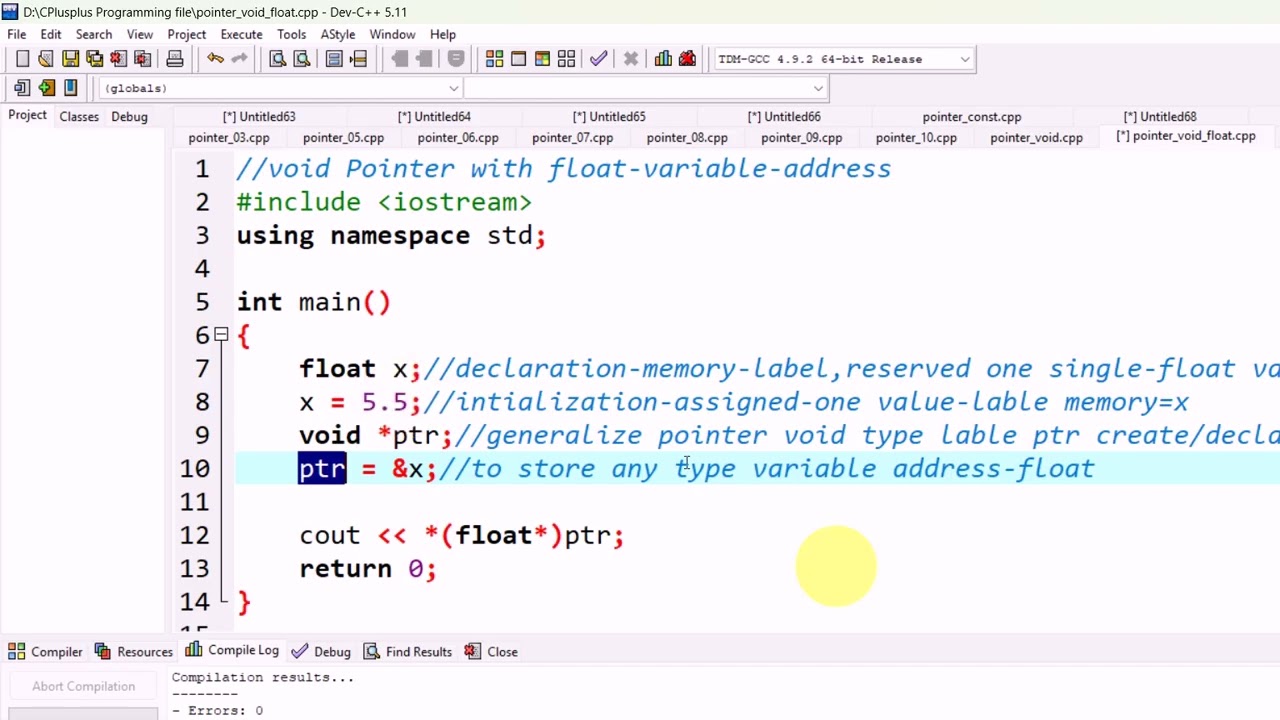Switch to the Resources bottom tab
Viewport: 1280px width, 720px height.
[x=134, y=651]
